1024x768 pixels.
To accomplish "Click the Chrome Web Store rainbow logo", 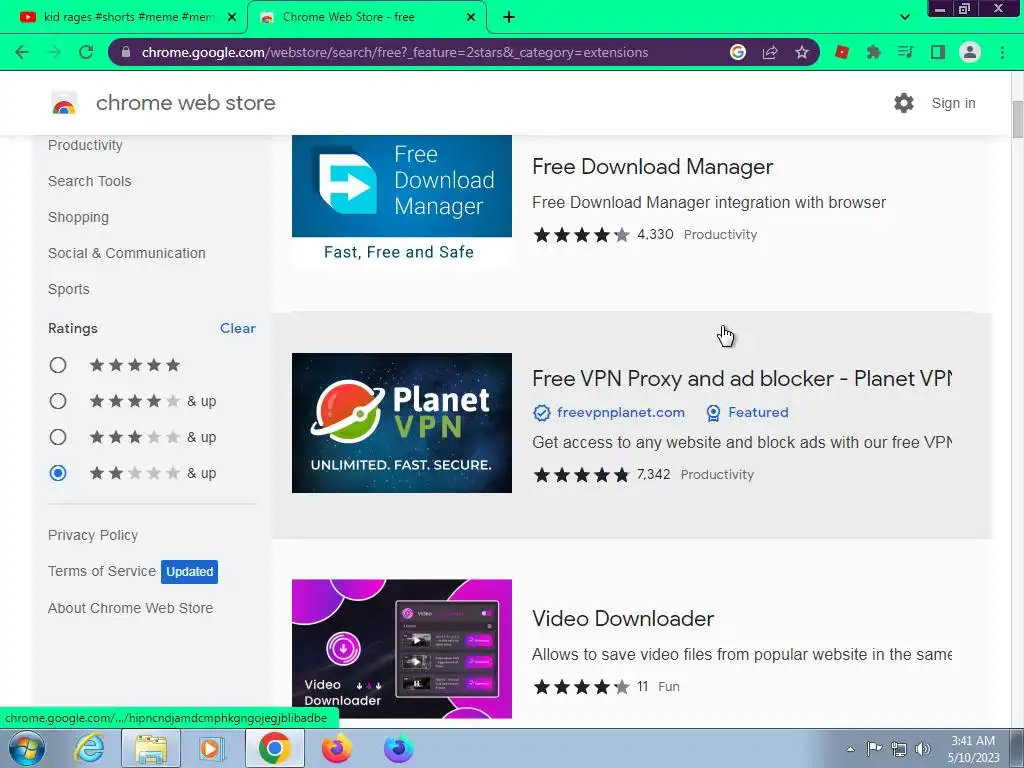I will (64, 103).
